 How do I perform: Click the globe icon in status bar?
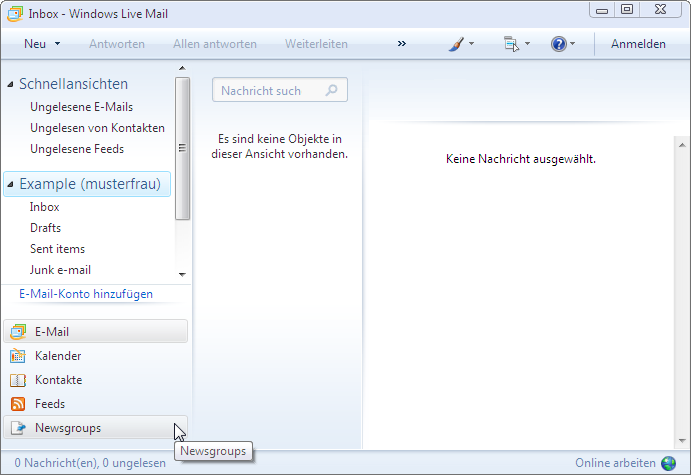click(669, 463)
